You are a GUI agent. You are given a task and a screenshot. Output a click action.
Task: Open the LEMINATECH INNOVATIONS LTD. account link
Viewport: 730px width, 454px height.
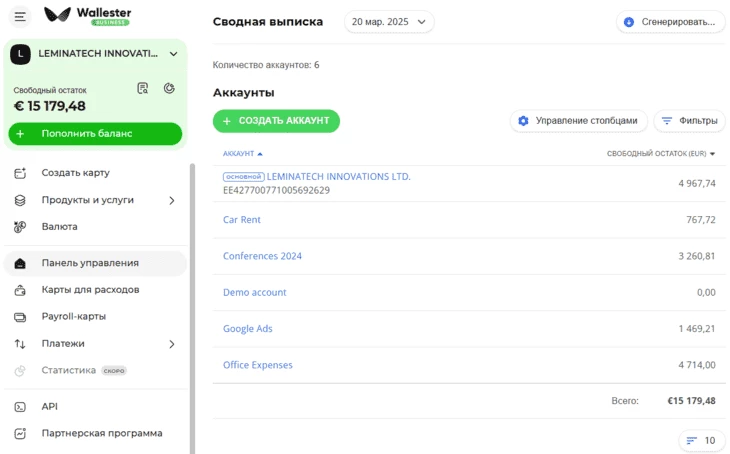click(338, 177)
